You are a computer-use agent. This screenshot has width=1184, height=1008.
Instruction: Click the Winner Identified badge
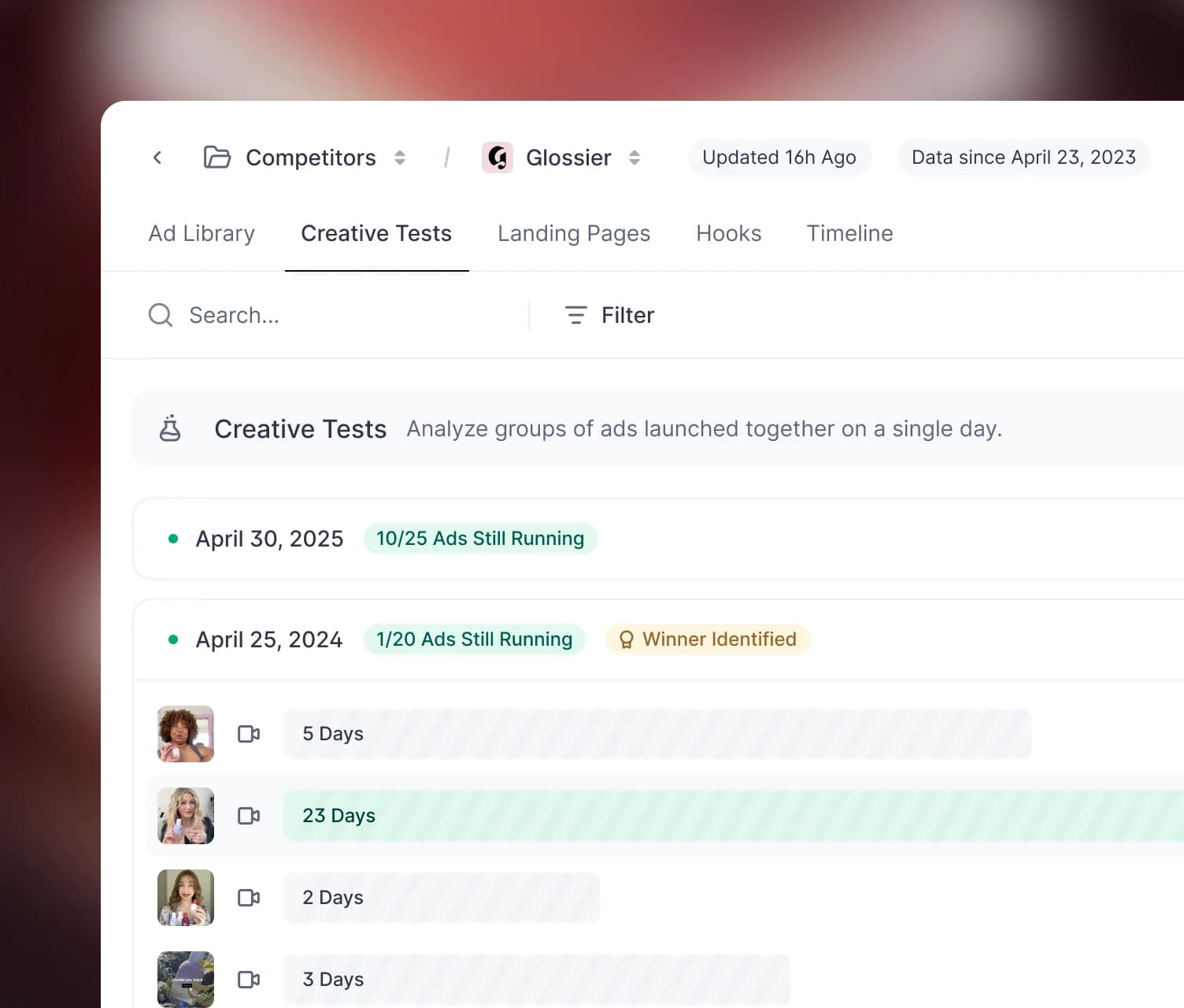[708, 639]
